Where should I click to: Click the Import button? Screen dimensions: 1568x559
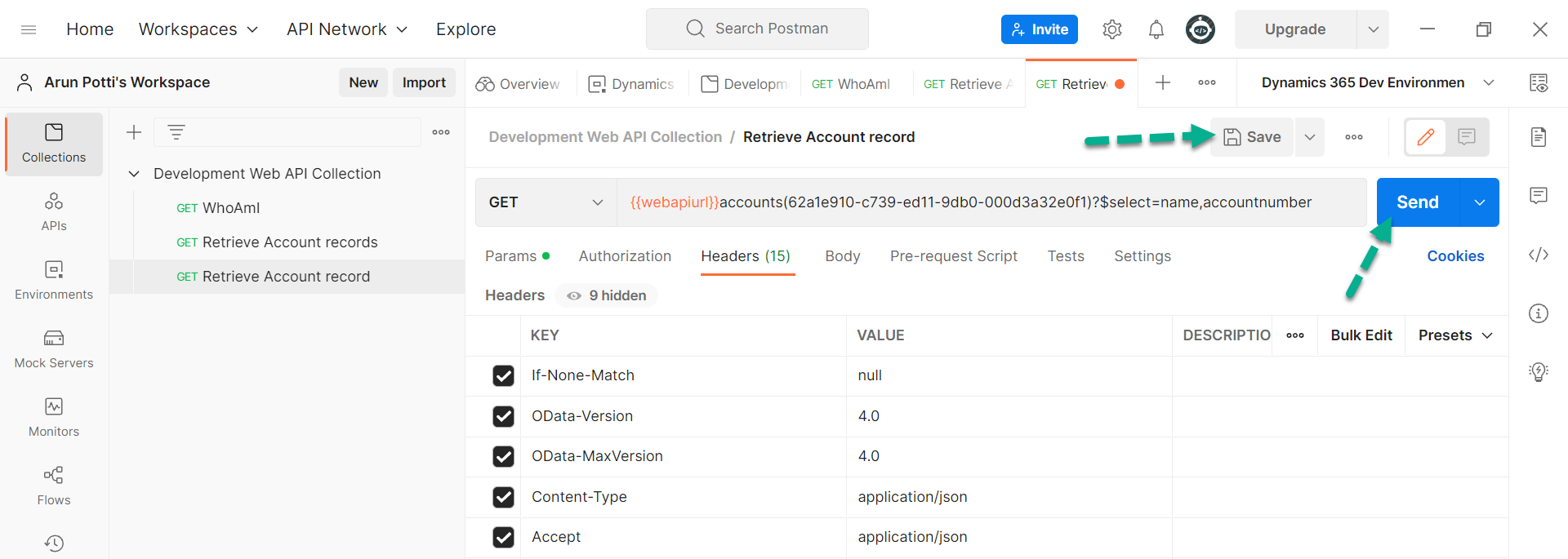pyautogui.click(x=424, y=82)
